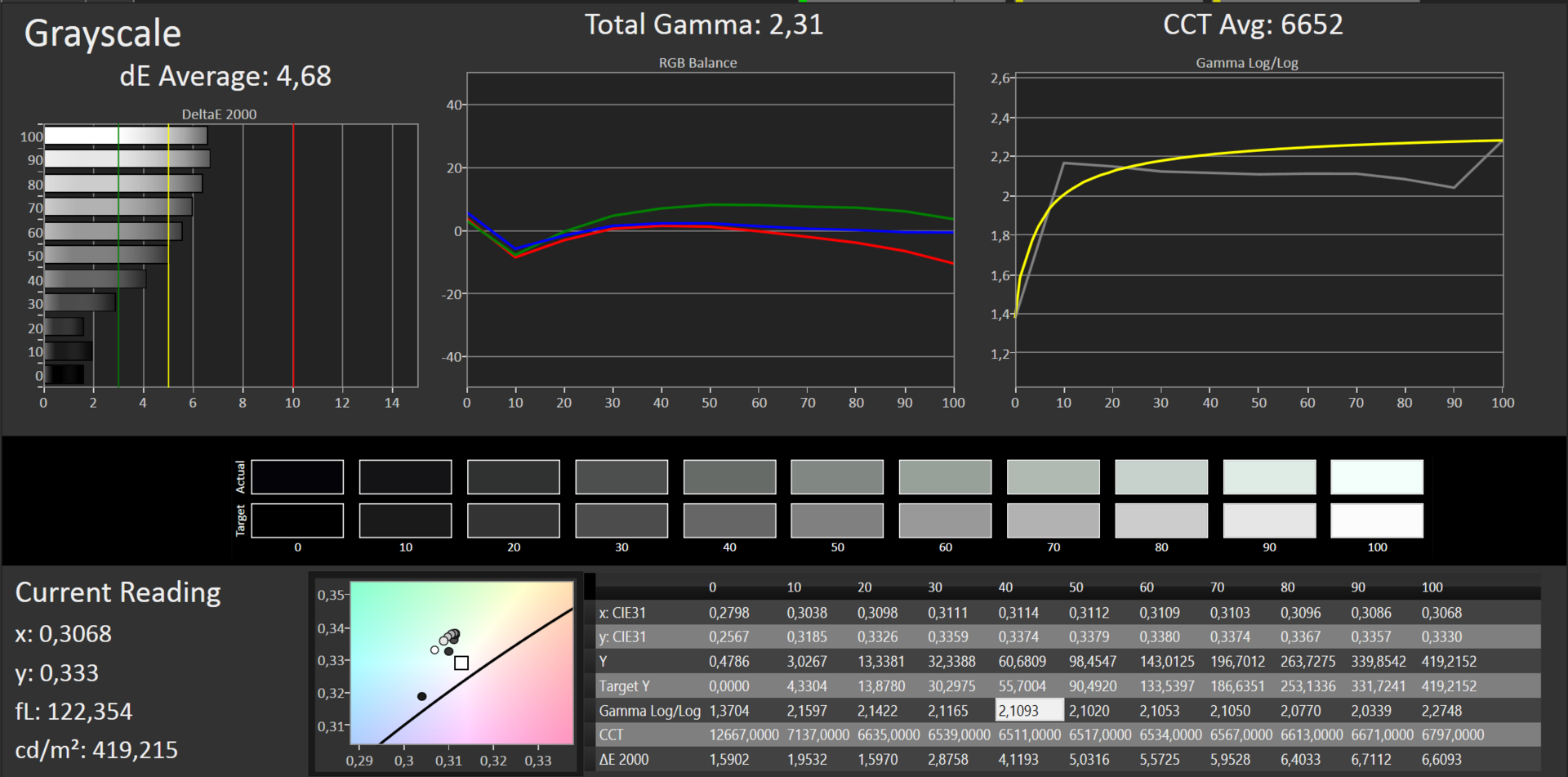This screenshot has width=1568, height=777.
Task: Select highlighted Gamma cell 2,1093
Action: 1030,710
